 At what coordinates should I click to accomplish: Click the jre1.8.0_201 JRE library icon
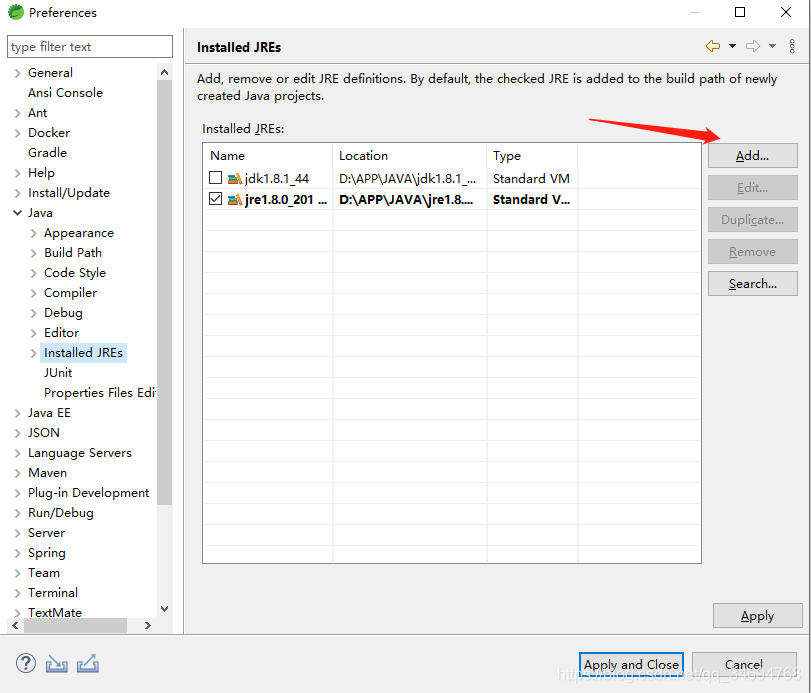coord(235,199)
